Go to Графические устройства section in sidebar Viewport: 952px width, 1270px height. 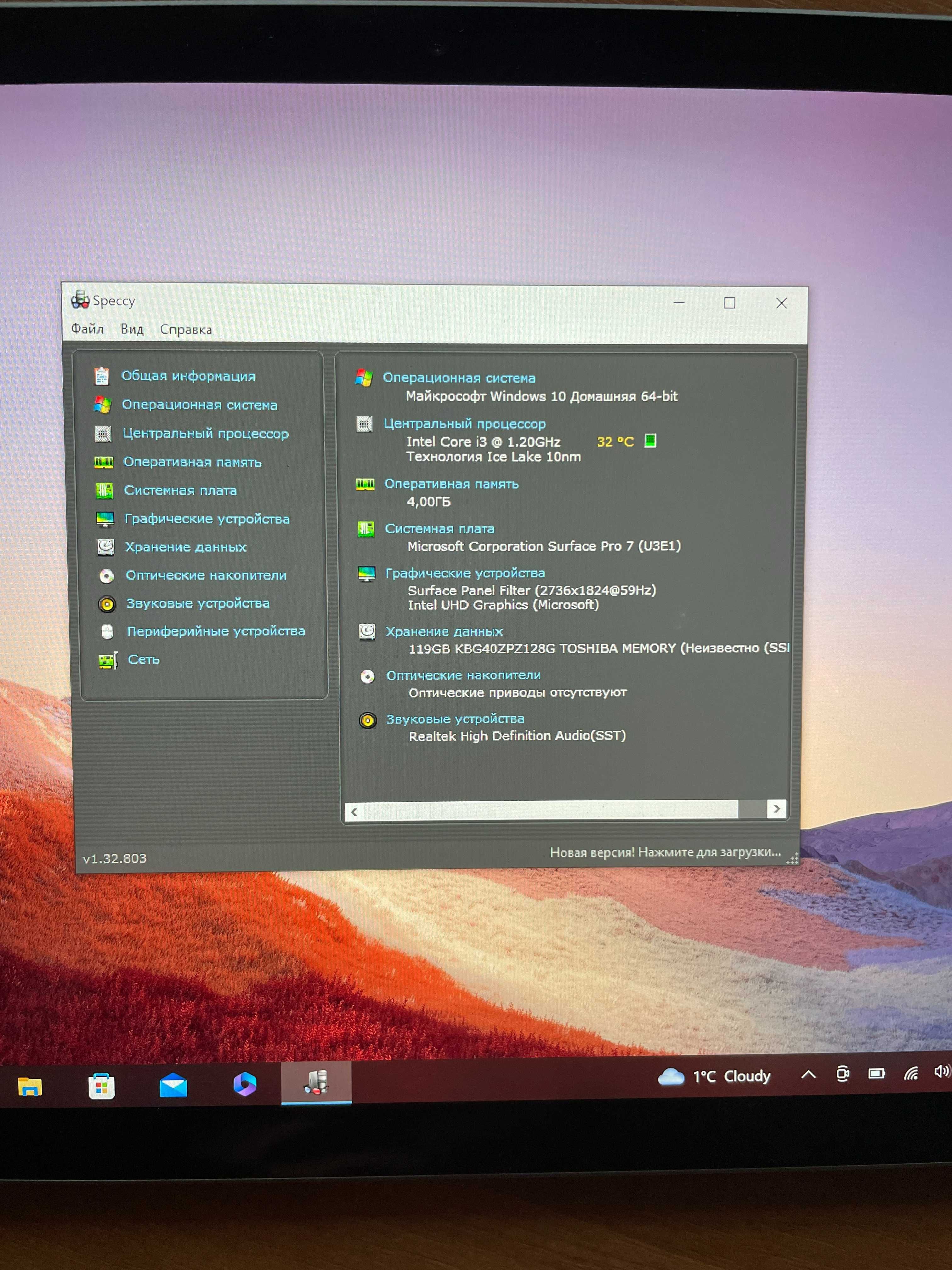pos(207,519)
